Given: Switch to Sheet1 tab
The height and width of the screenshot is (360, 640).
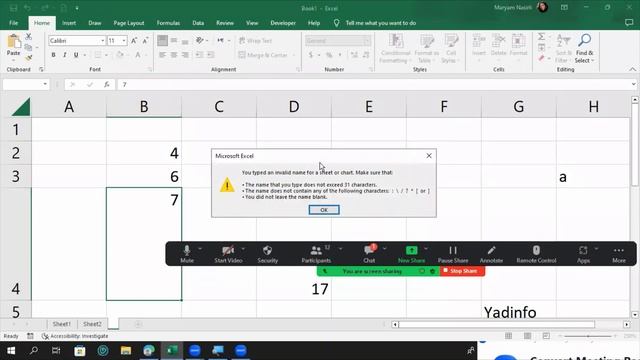Looking at the screenshot, I should [62, 324].
